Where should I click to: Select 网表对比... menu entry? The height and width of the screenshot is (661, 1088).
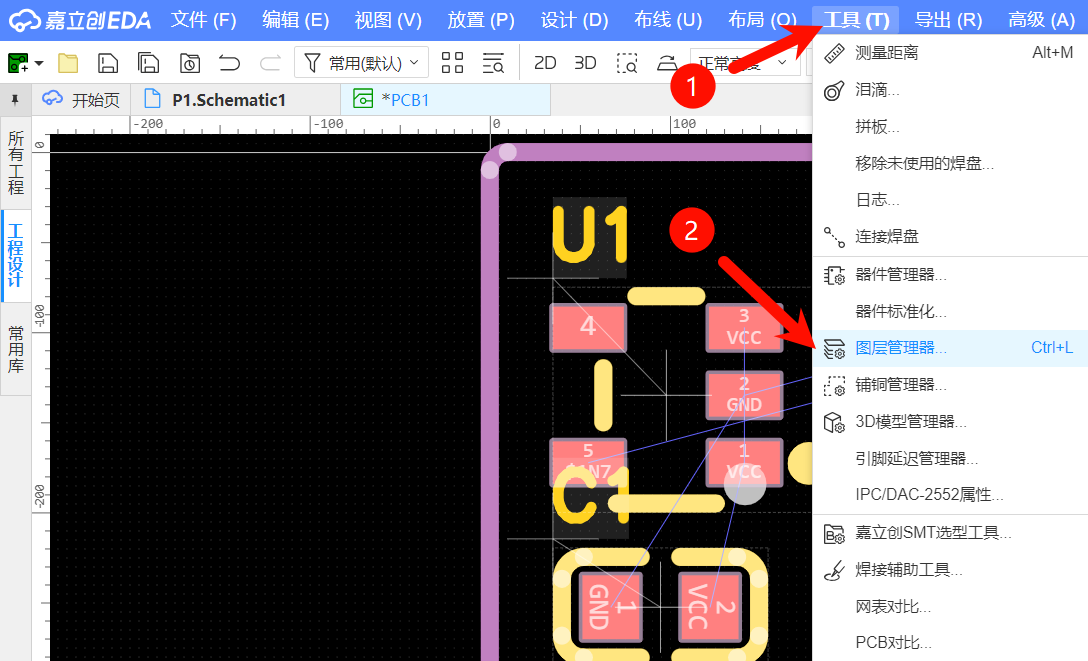point(950,607)
